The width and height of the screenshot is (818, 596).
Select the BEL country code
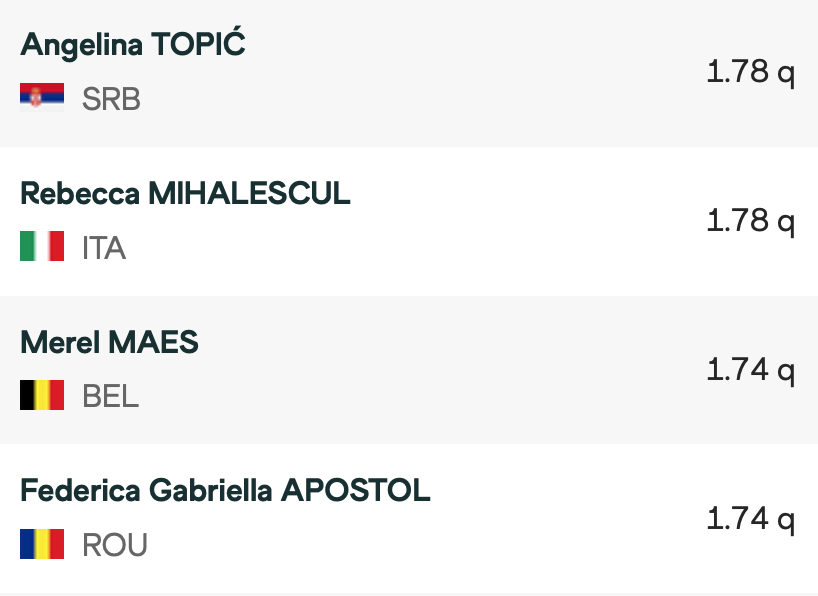[x=111, y=396]
